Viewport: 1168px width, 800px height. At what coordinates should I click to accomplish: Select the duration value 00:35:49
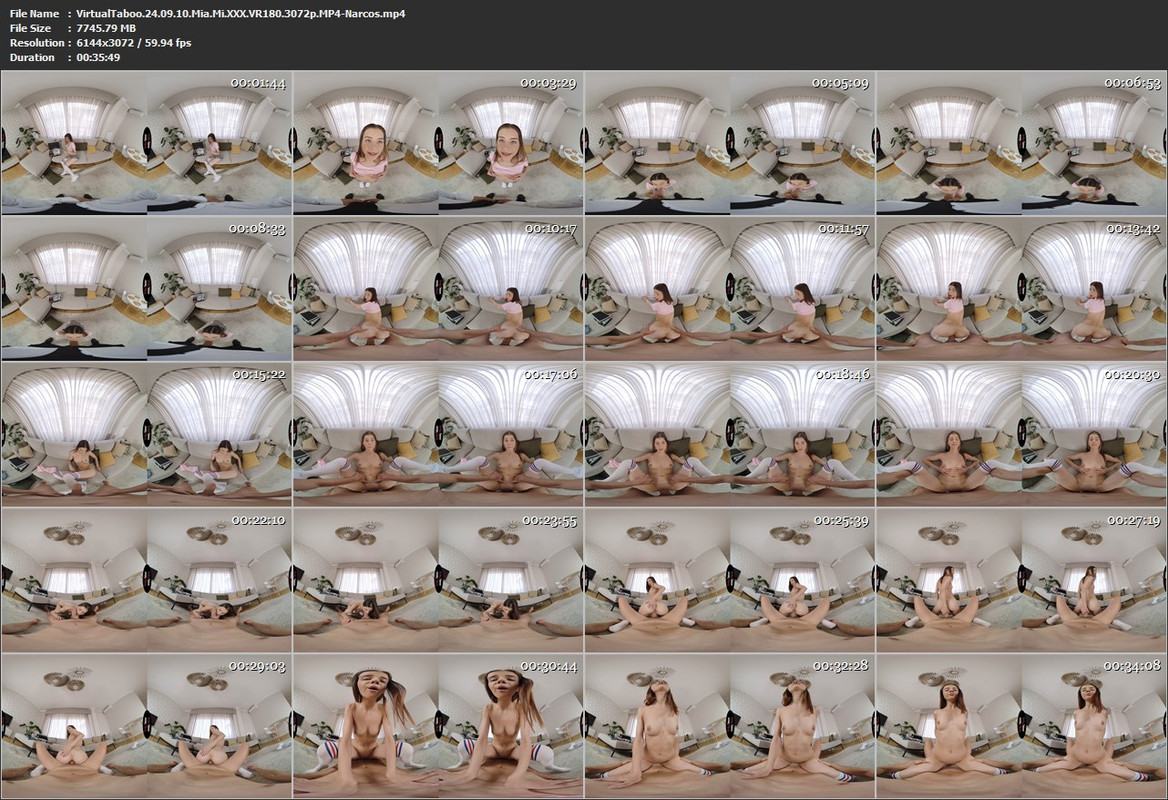tap(98, 57)
